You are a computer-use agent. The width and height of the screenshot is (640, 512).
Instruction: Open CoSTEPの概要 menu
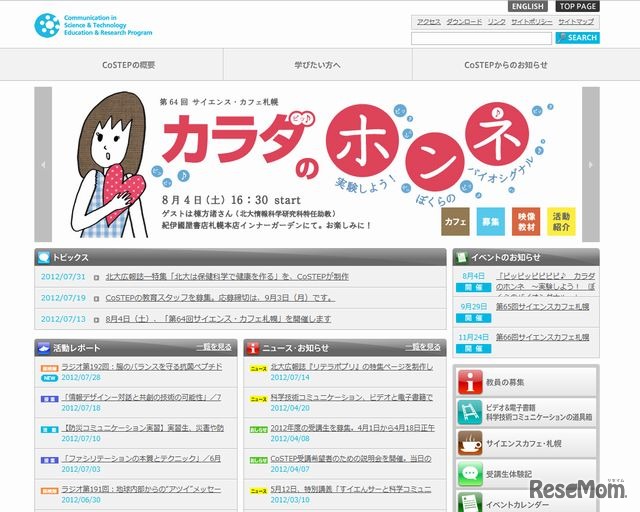(128, 65)
